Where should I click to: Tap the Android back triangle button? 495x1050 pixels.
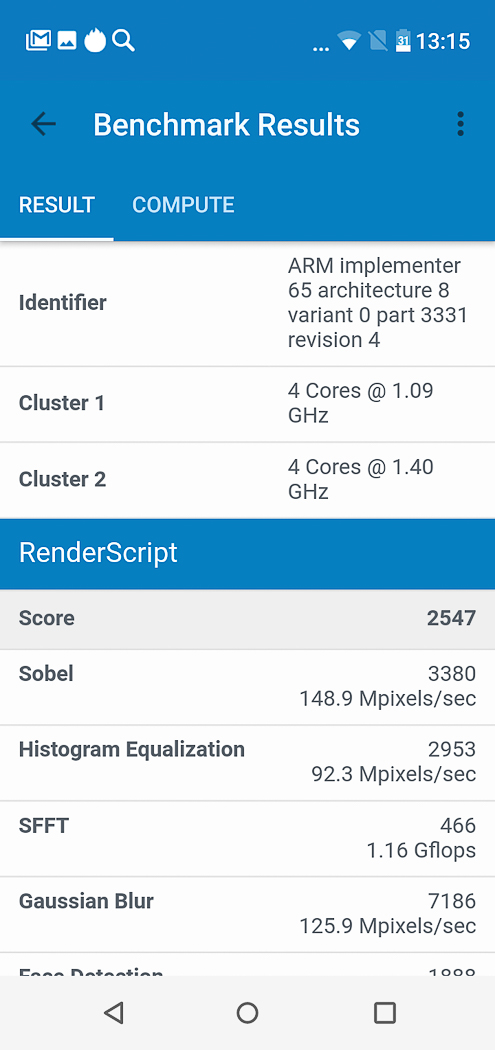114,1012
